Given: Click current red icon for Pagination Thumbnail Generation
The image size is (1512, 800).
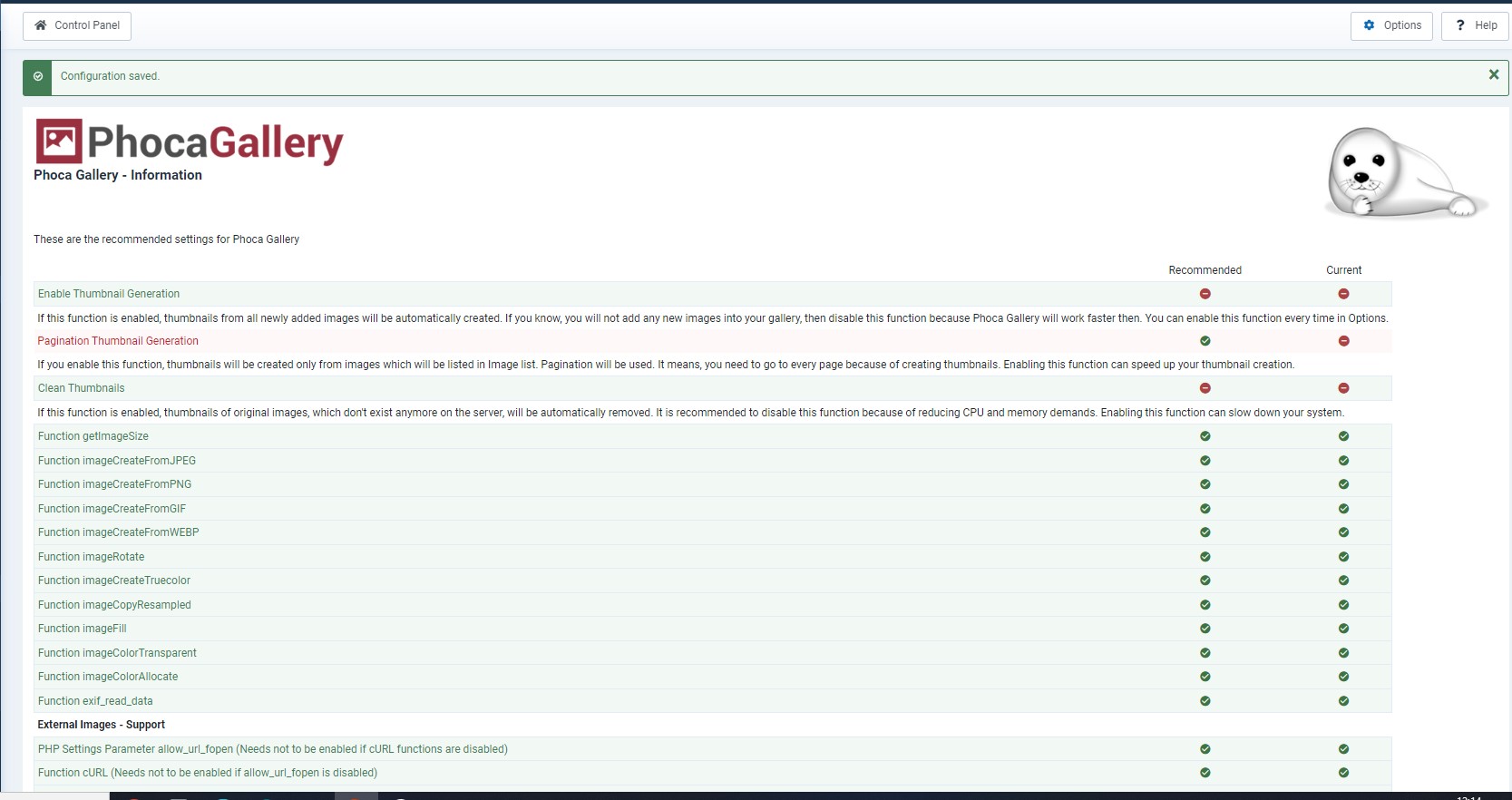Looking at the screenshot, I should pyautogui.click(x=1344, y=341).
